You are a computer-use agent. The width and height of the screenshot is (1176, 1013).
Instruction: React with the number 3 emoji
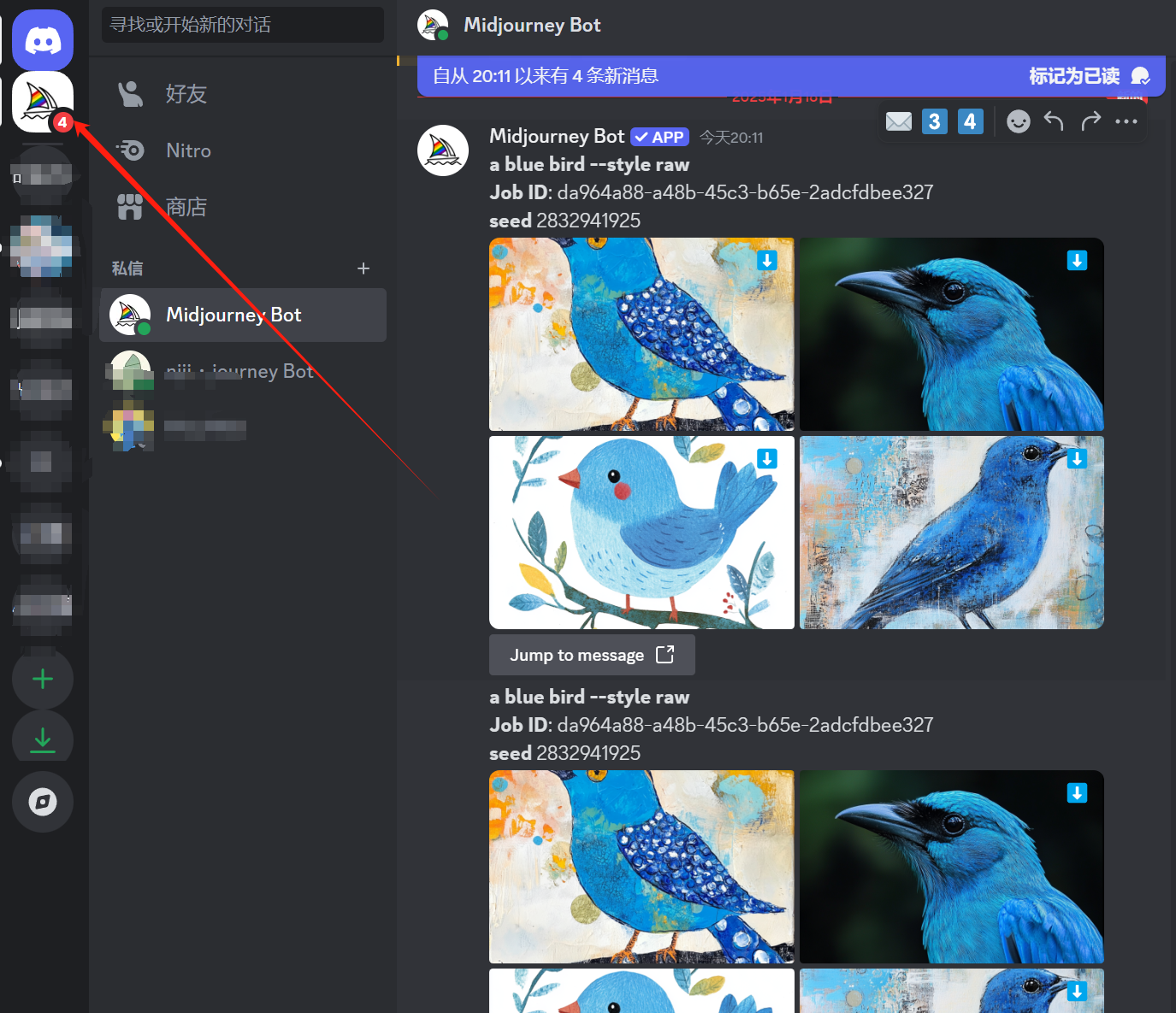[x=935, y=121]
